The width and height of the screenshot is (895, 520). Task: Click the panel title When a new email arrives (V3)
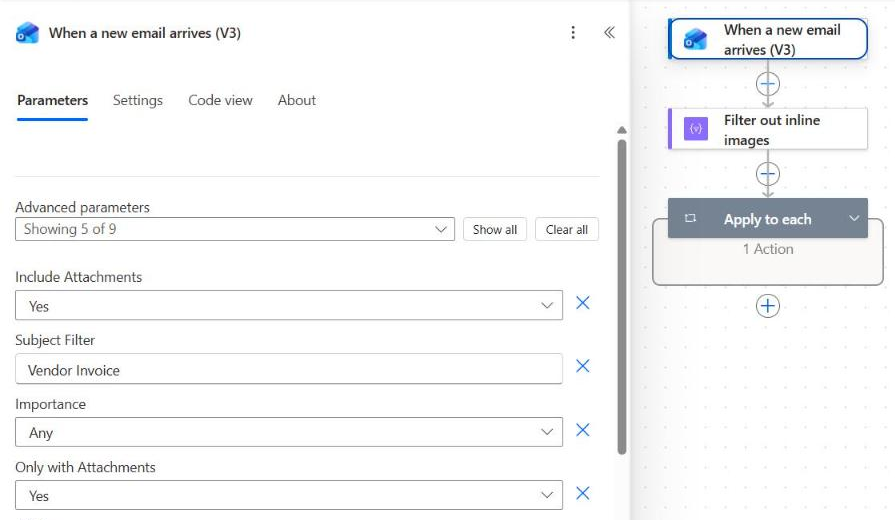(145, 33)
